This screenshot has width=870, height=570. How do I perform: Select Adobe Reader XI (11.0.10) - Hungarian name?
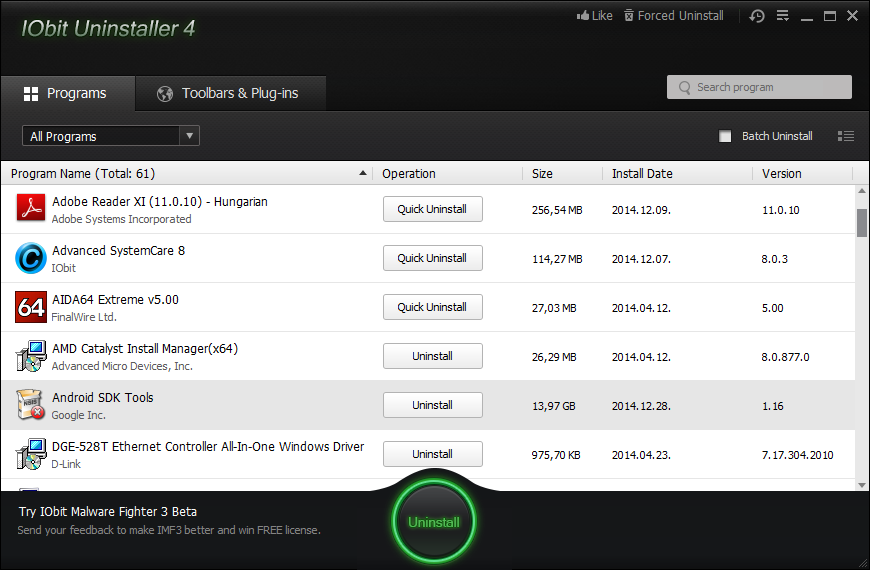tap(160, 201)
